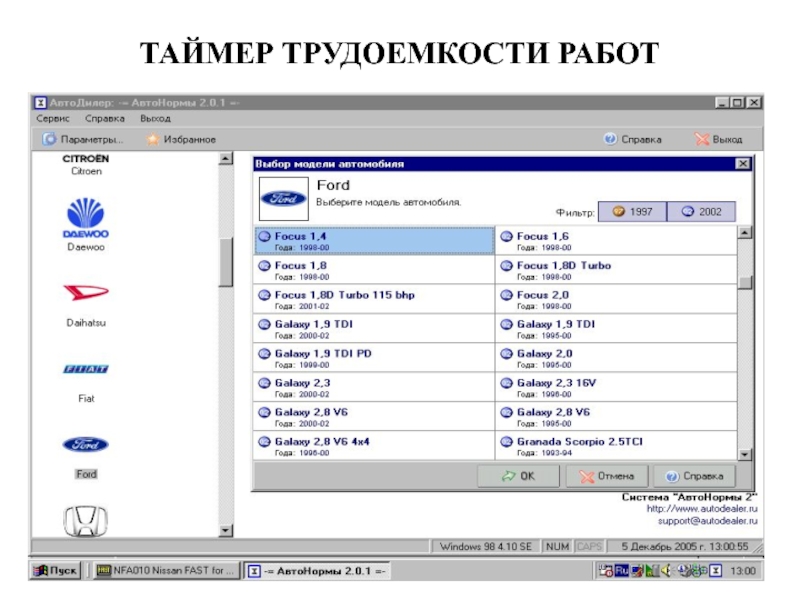The image size is (800, 600).
Task: Click the round icon beside Galaxy 2,3 16V
Action: (x=506, y=383)
